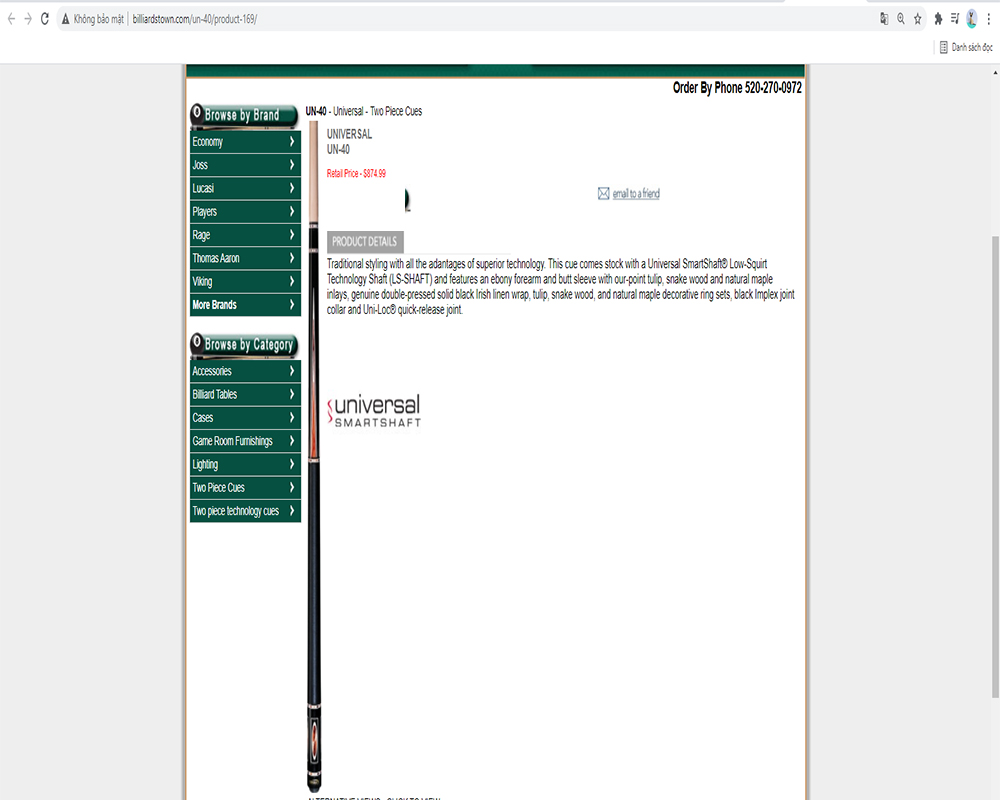Expand chevron on Billiard Tables row
This screenshot has height=800, width=1000.
(291, 394)
